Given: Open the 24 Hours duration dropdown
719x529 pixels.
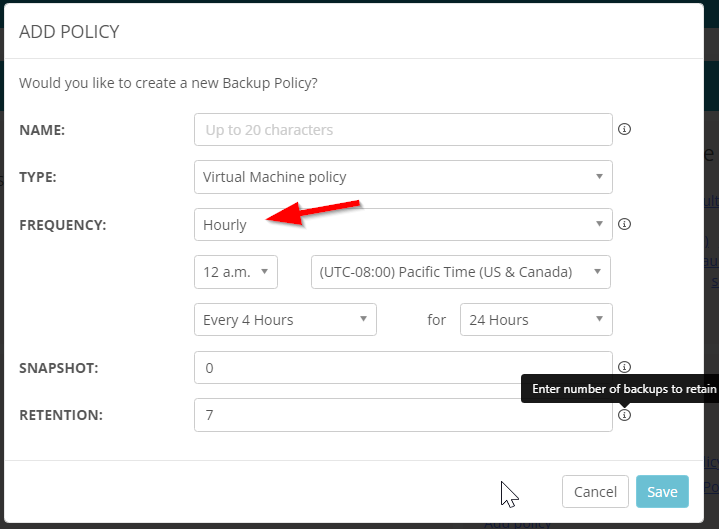Looking at the screenshot, I should [535, 320].
